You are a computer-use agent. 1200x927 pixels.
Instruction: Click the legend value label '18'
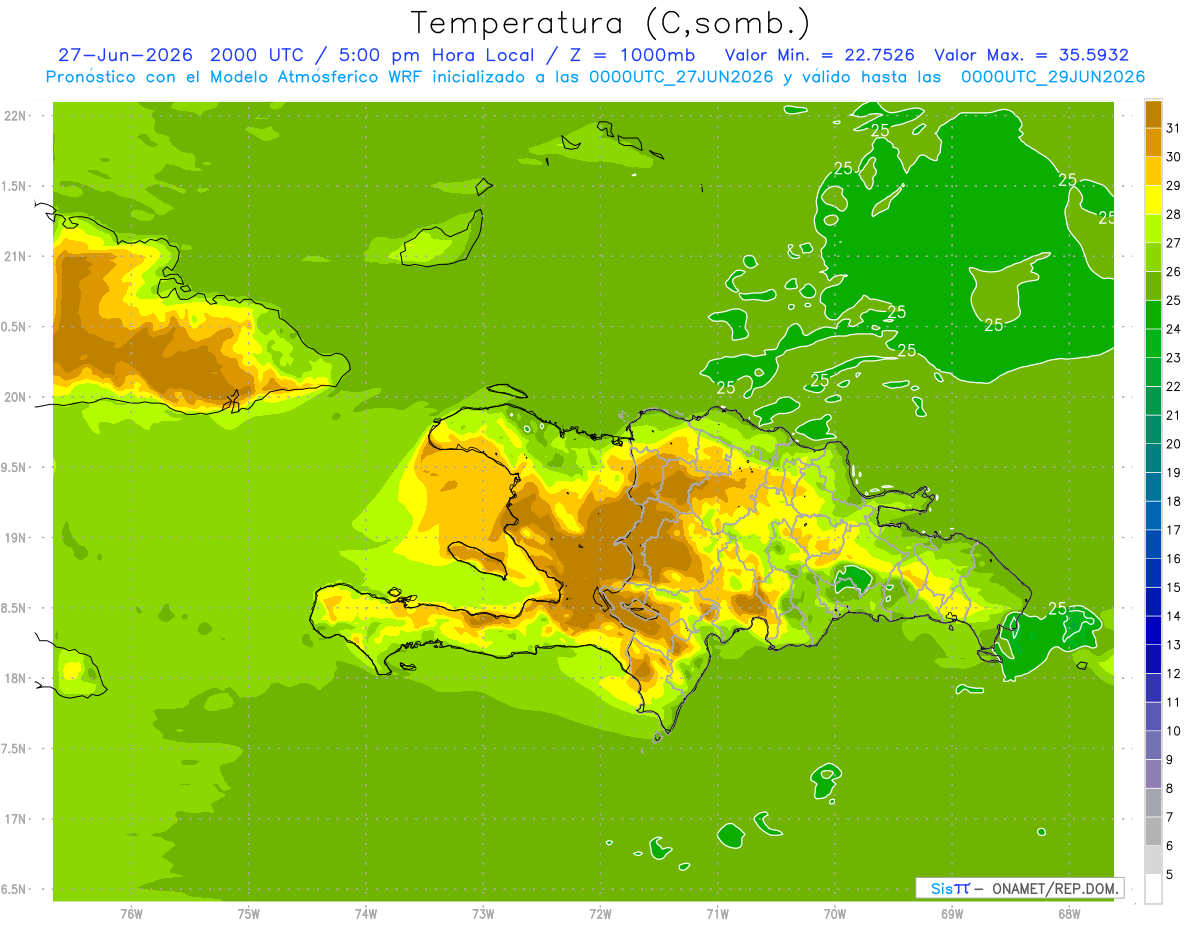coord(1174,501)
